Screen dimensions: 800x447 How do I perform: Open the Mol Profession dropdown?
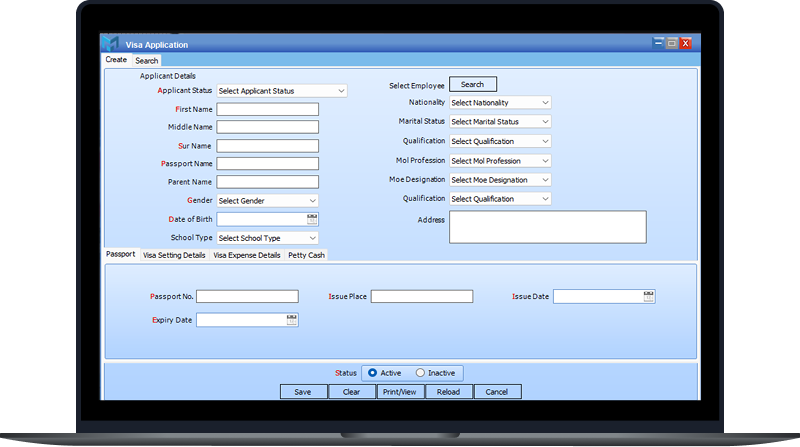[500, 161]
